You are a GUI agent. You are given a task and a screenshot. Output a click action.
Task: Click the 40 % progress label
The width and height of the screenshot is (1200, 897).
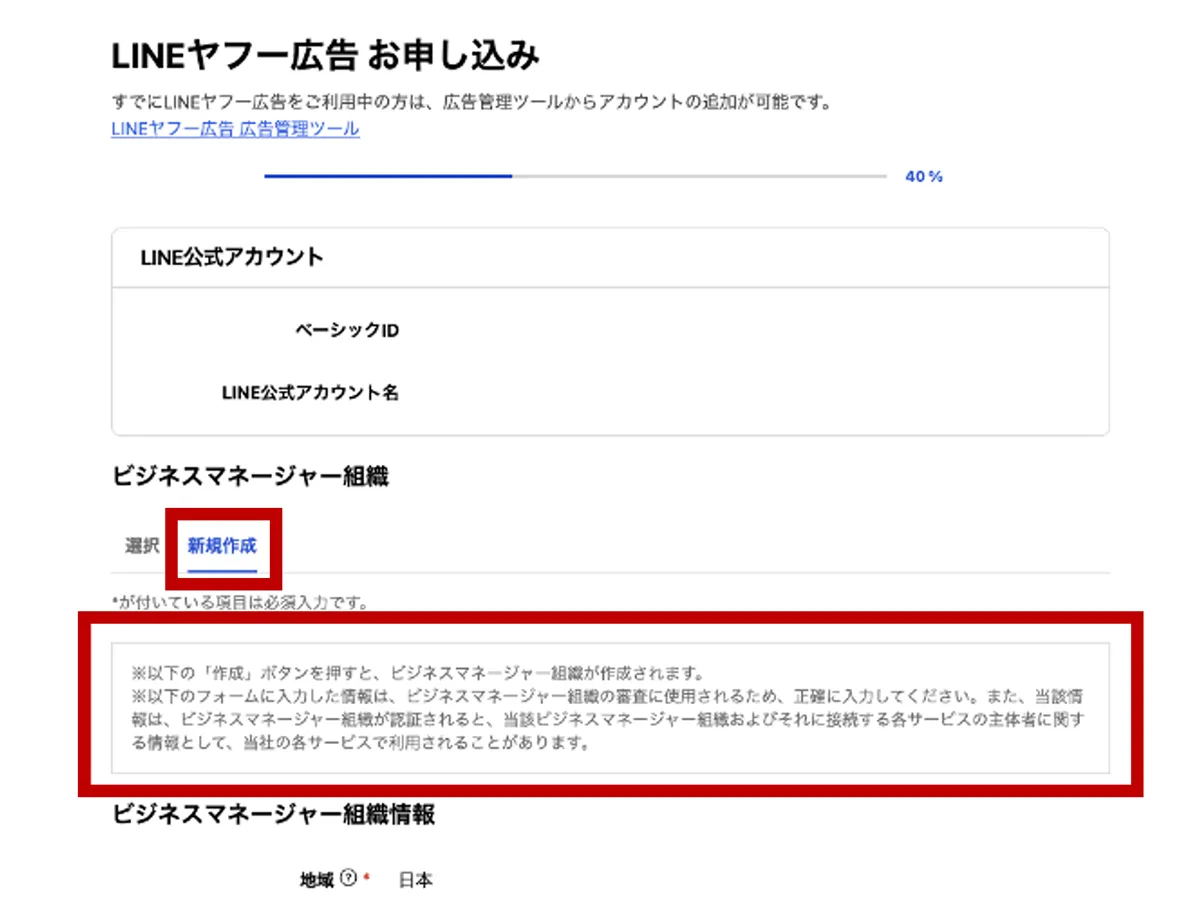[x=924, y=176]
